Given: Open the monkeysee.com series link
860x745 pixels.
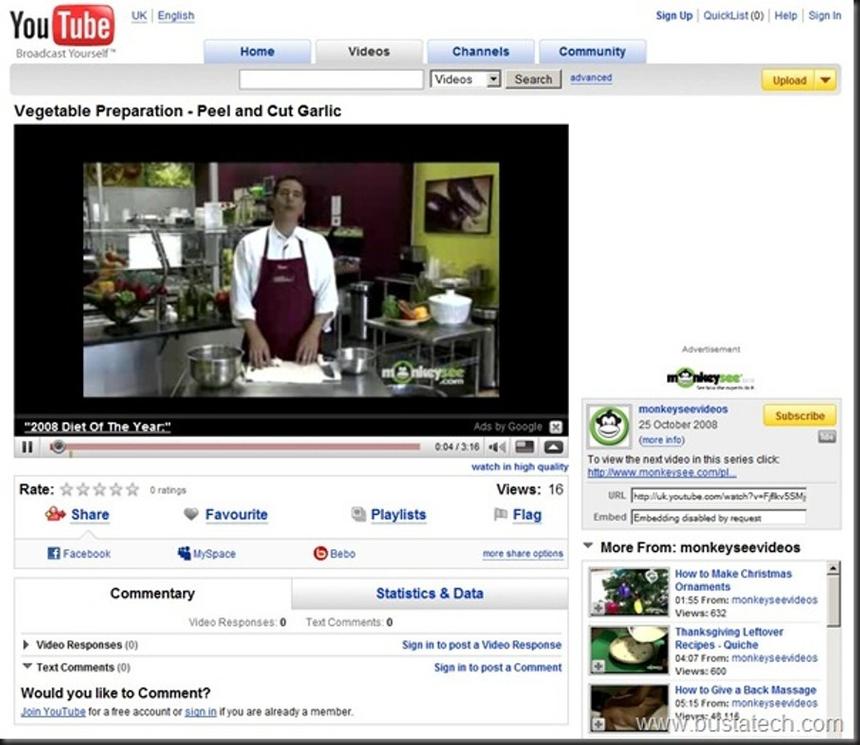Looking at the screenshot, I should (661, 472).
